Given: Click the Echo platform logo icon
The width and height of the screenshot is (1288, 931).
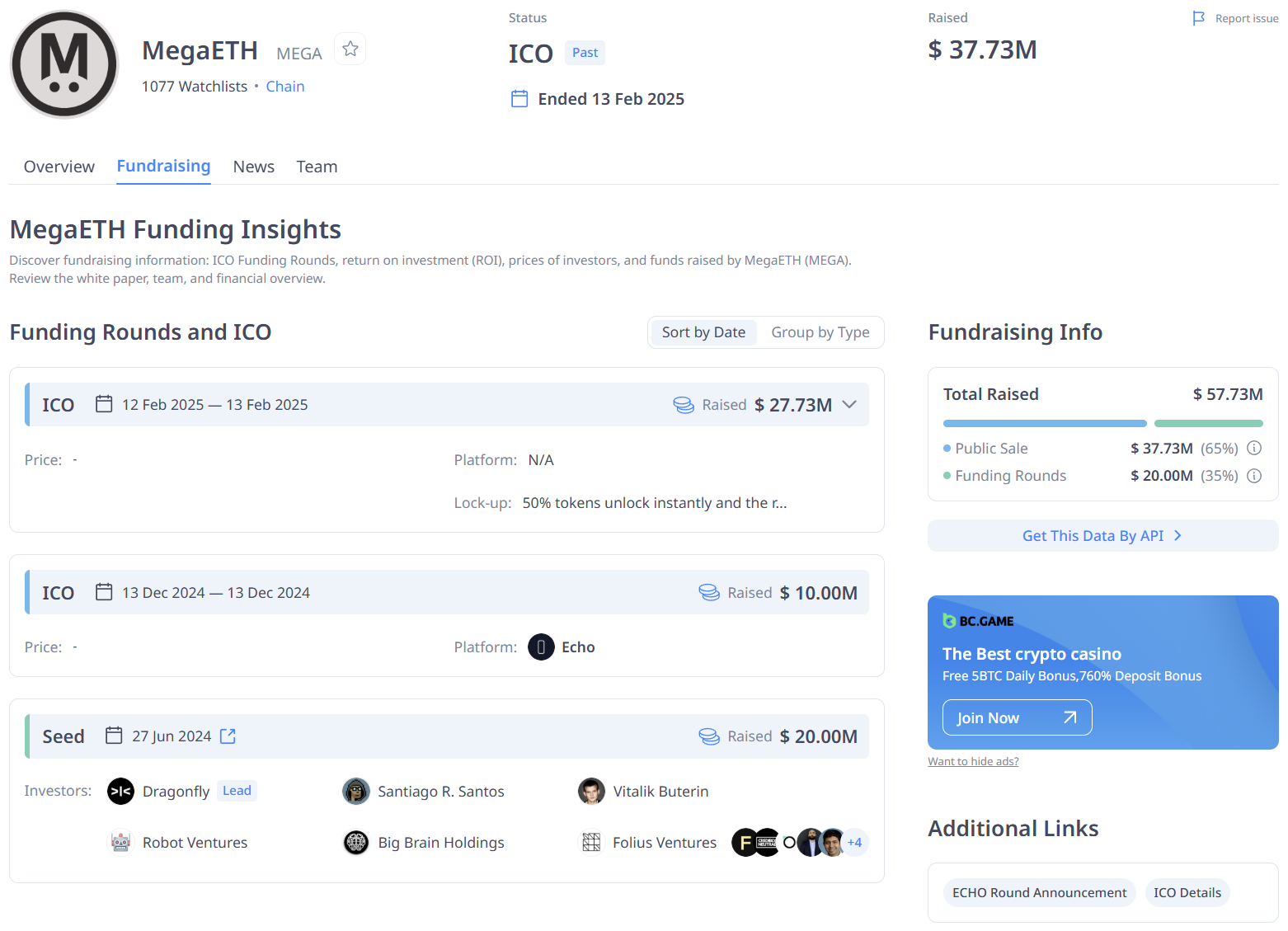Looking at the screenshot, I should [x=541, y=647].
